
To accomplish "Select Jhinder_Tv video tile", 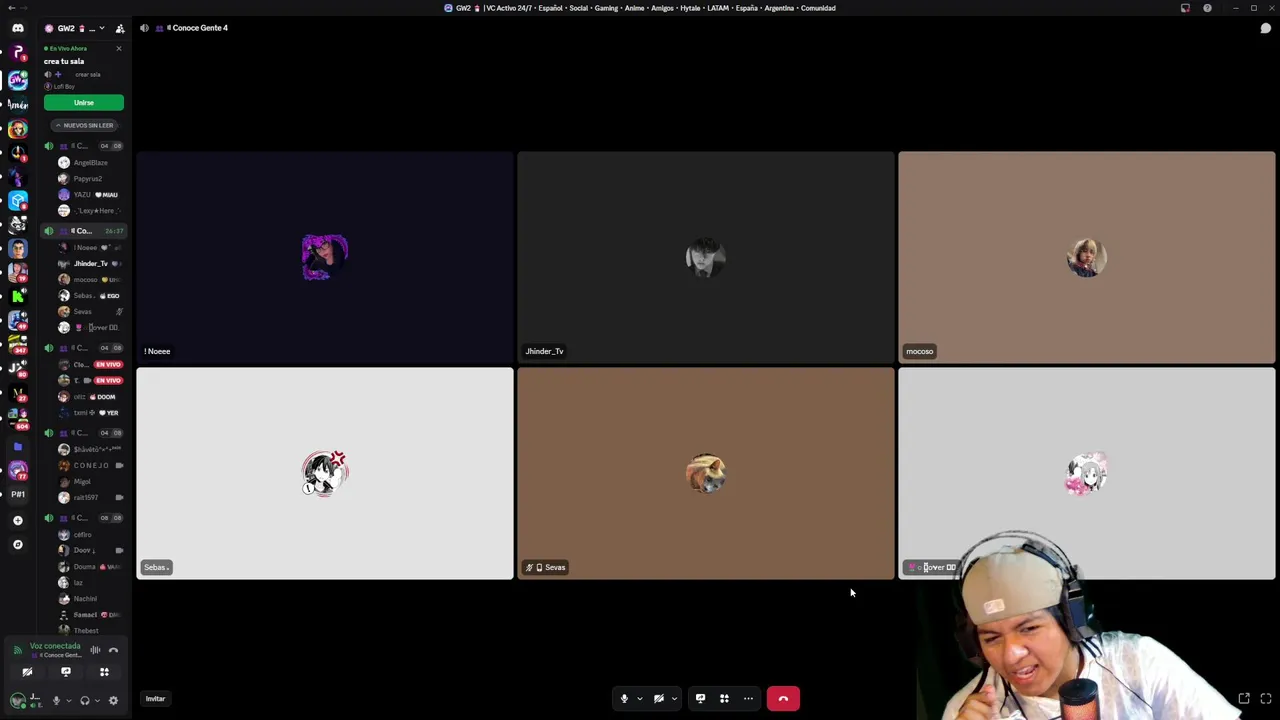I will coord(706,257).
